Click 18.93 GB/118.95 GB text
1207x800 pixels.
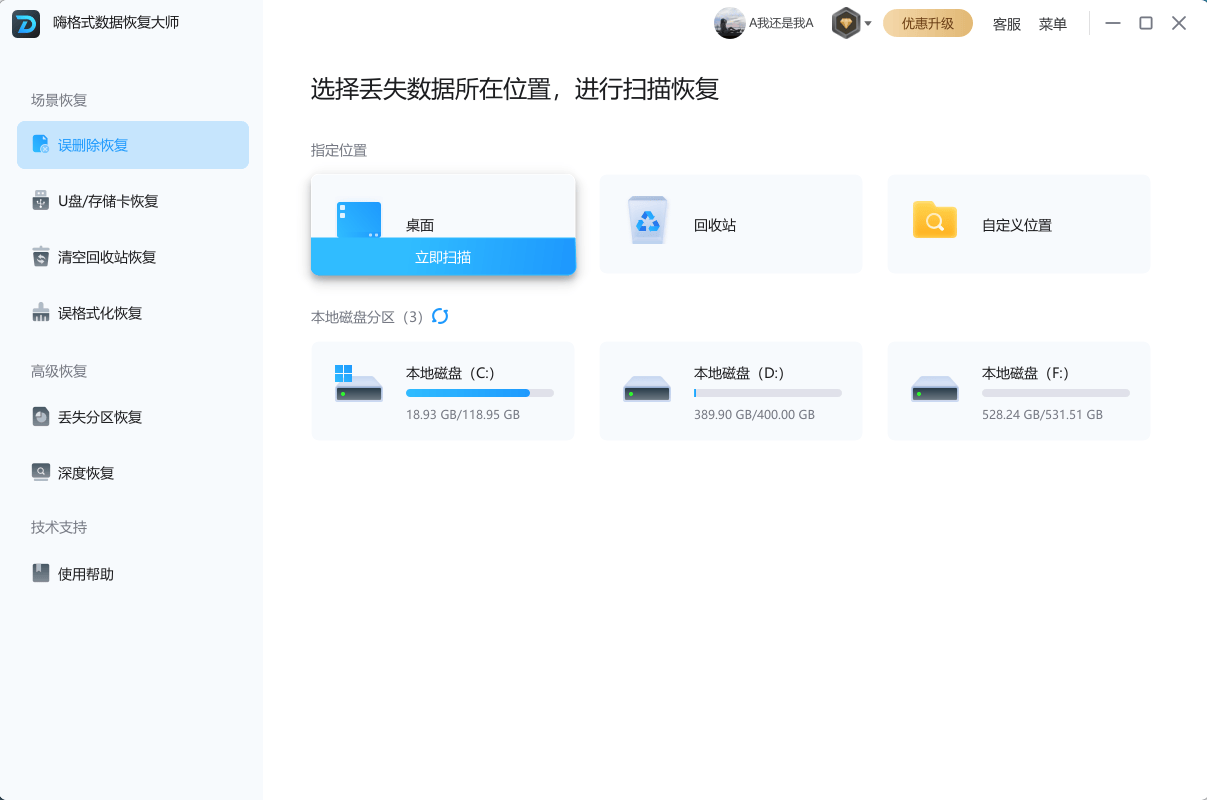(x=463, y=414)
